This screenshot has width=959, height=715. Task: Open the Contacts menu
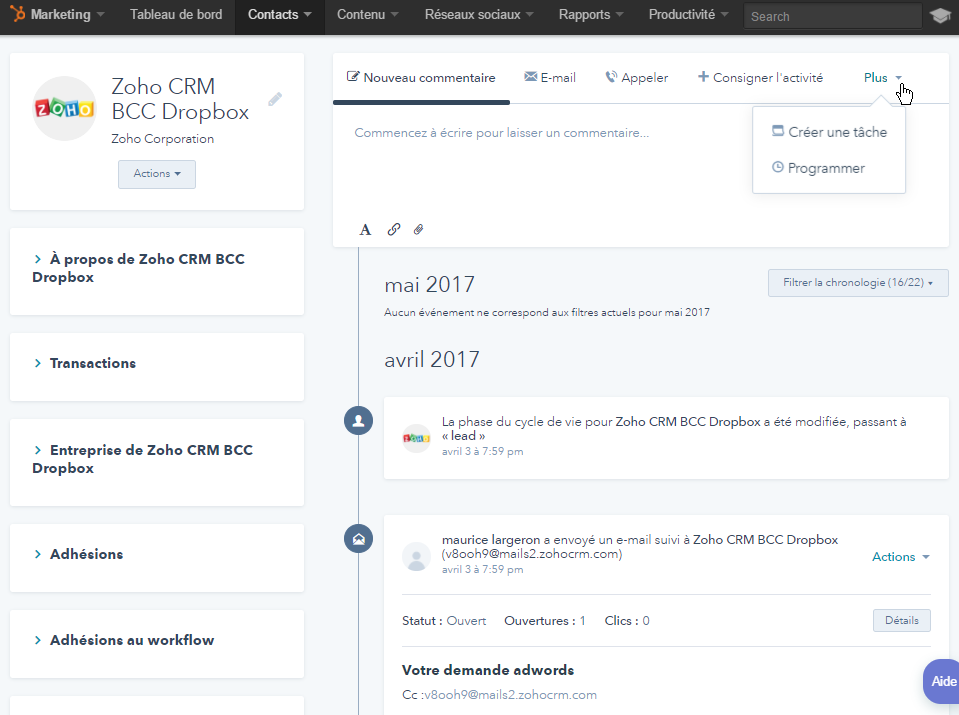[280, 15]
